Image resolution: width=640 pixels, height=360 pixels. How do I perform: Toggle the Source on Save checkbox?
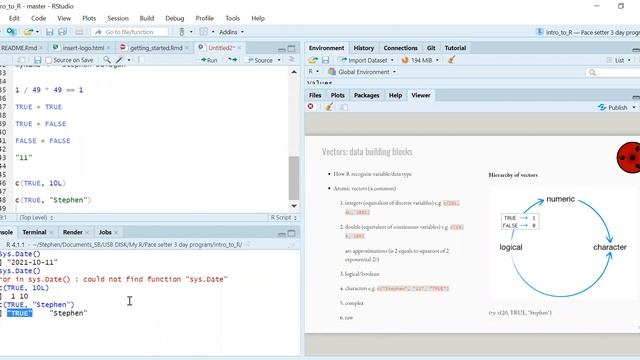tap(49, 60)
